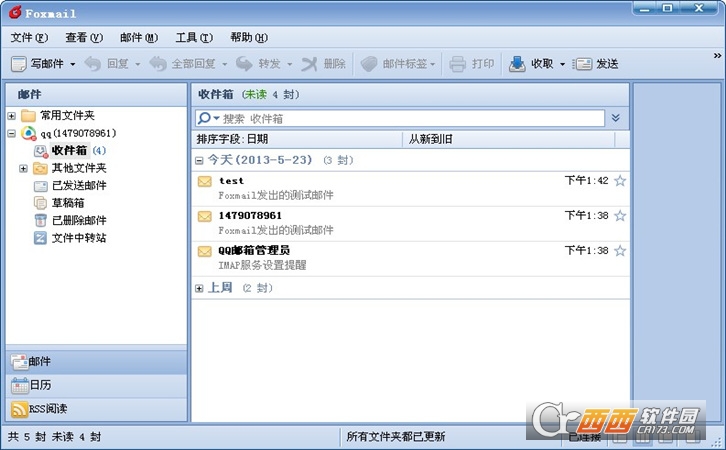The image size is (726, 450).
Task: Click the Reply All (全部回复) icon
Action: pyautogui.click(x=158, y=64)
